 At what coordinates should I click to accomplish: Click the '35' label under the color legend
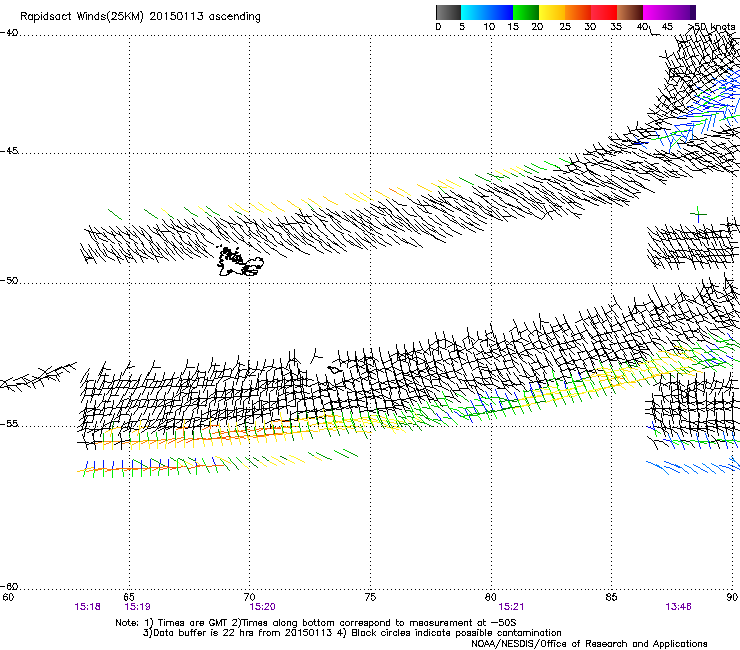click(616, 26)
